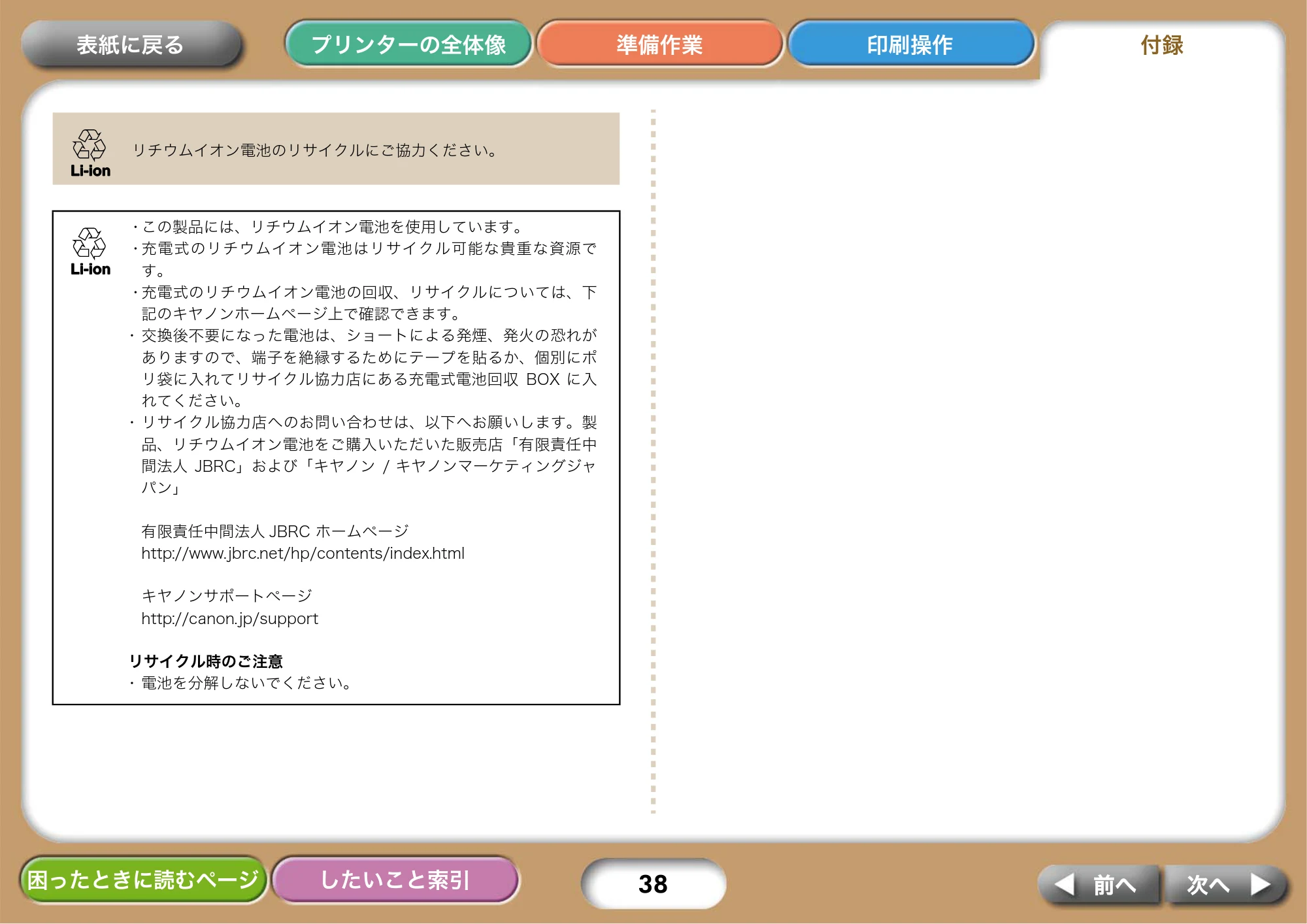Go to next page with 次へ
This screenshot has width=1307, height=924.
[x=1227, y=885]
